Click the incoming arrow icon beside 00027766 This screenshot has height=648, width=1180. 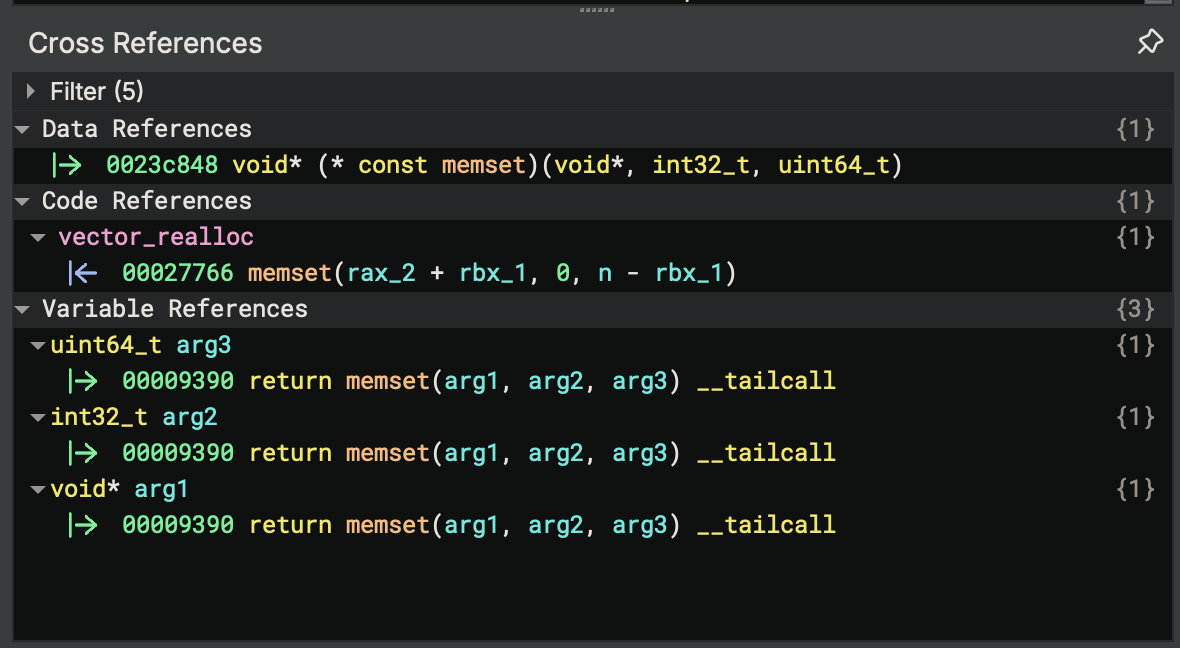point(83,272)
